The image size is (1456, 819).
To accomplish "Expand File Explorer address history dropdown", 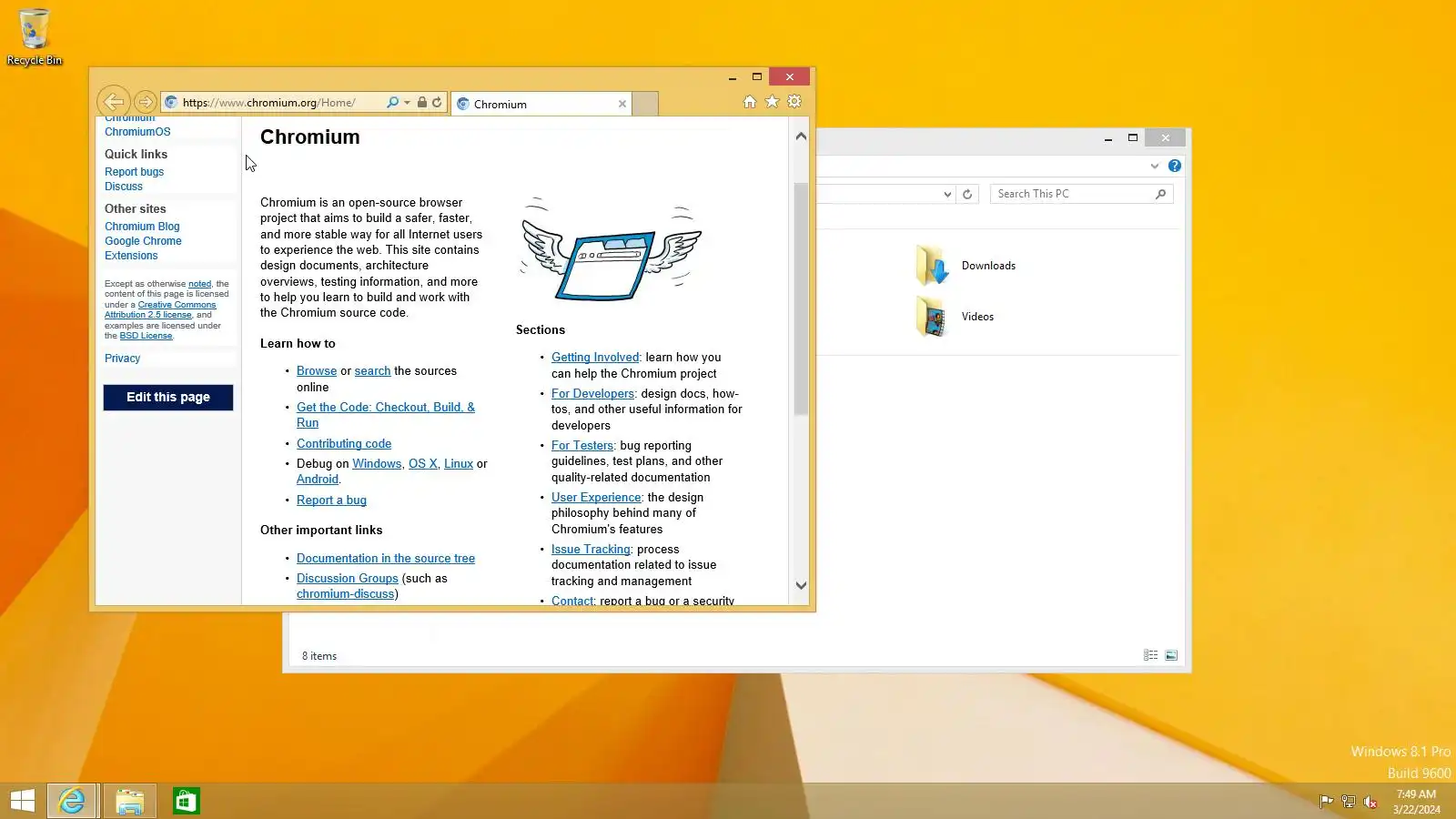I will coord(947,194).
